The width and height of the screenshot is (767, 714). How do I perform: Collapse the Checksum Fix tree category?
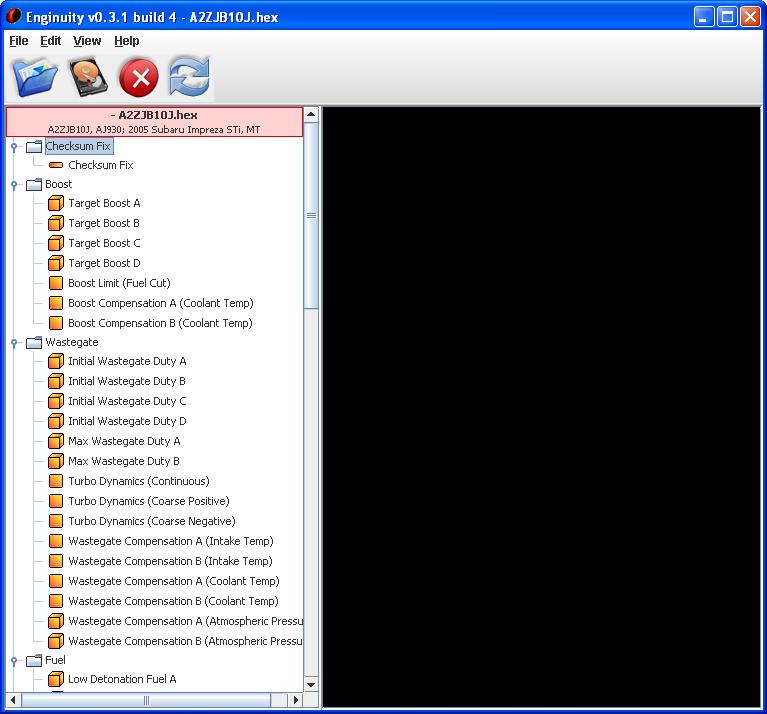14,147
